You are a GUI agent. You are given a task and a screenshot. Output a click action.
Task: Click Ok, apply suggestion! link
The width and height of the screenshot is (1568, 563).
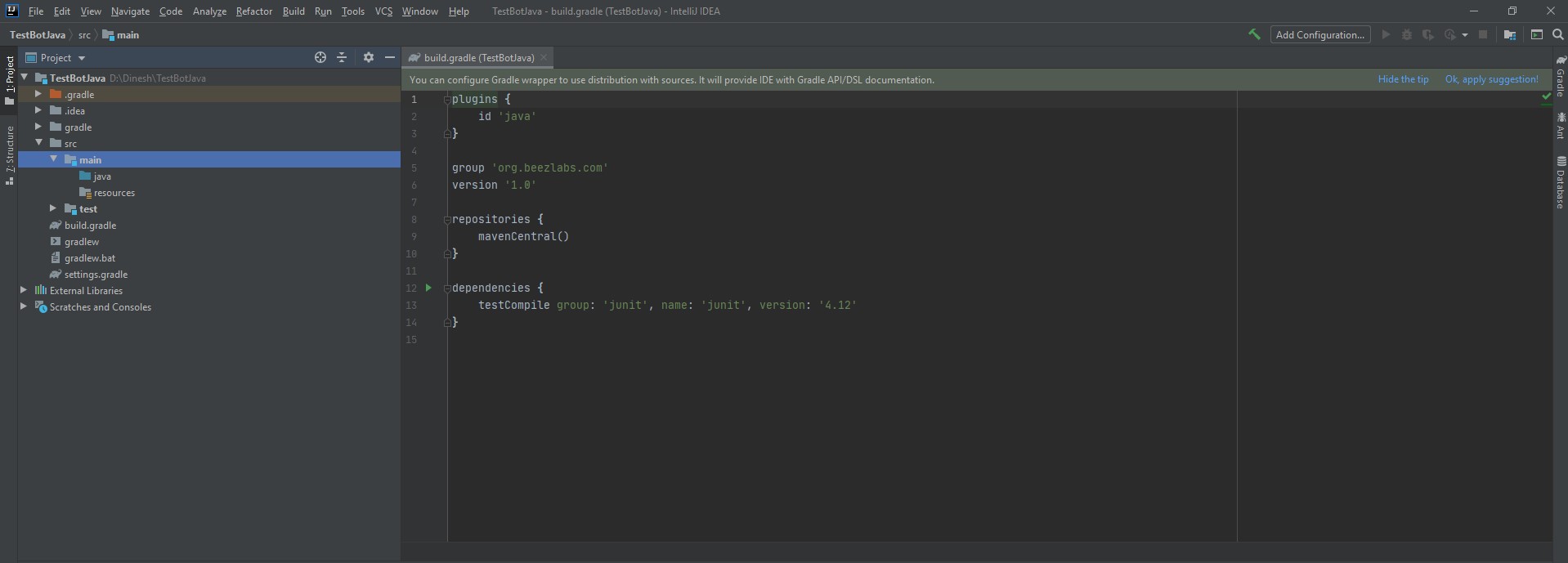tap(1491, 79)
